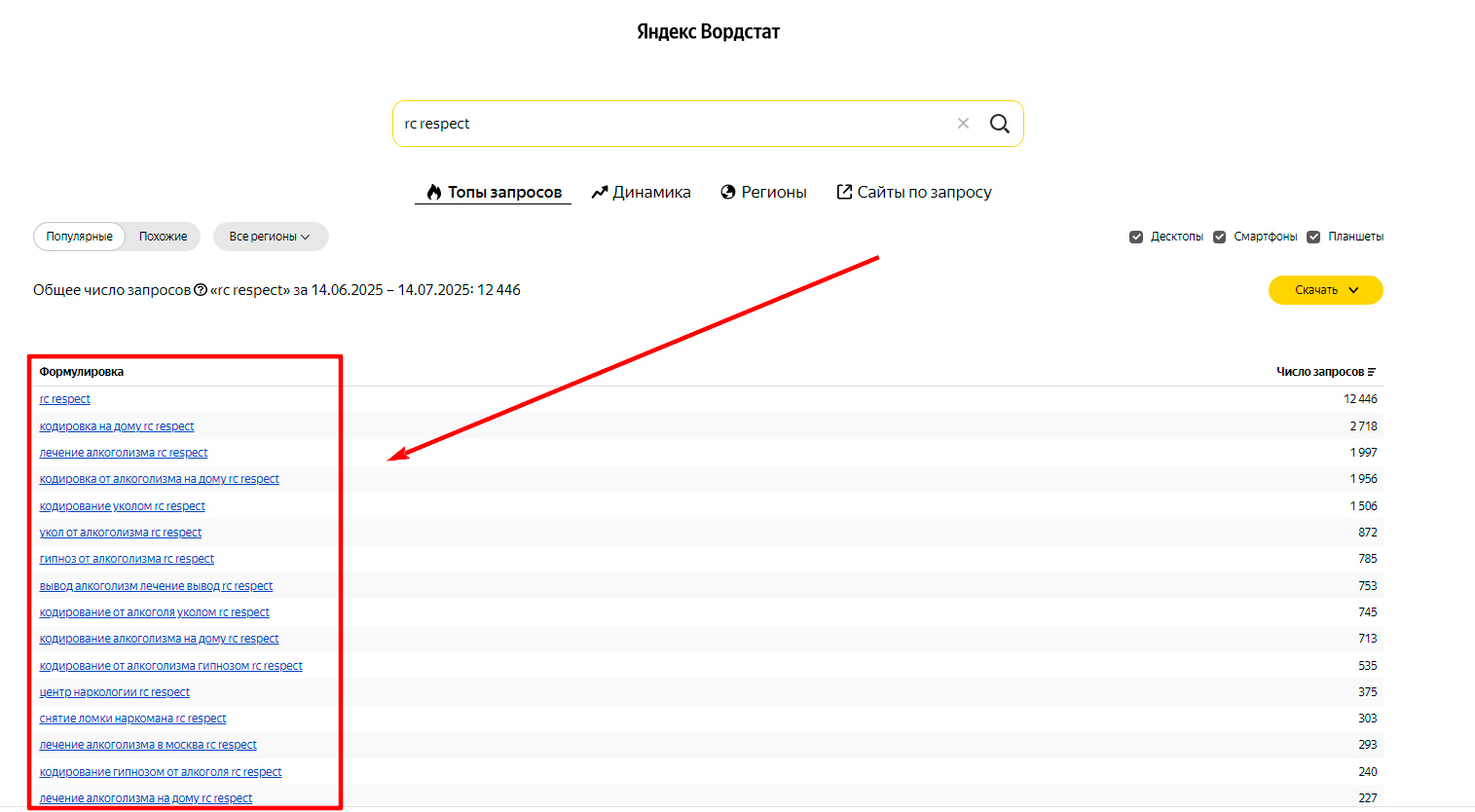Open the центр наркологии rc respect link
This screenshot has width=1475, height=812.
pyautogui.click(x=115, y=692)
